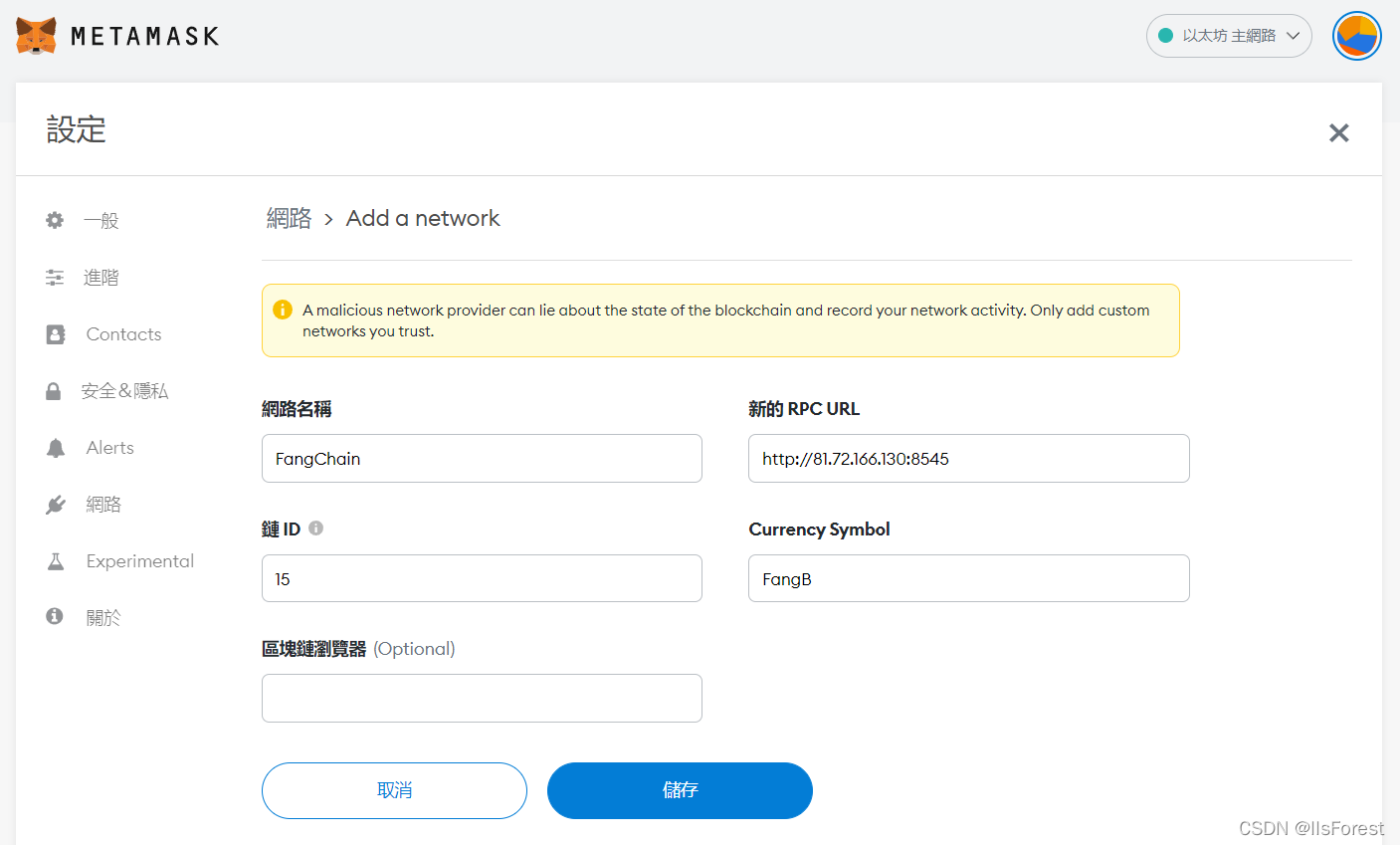Click the Currency Symbol input box
1400x845 pixels.
(x=968, y=578)
